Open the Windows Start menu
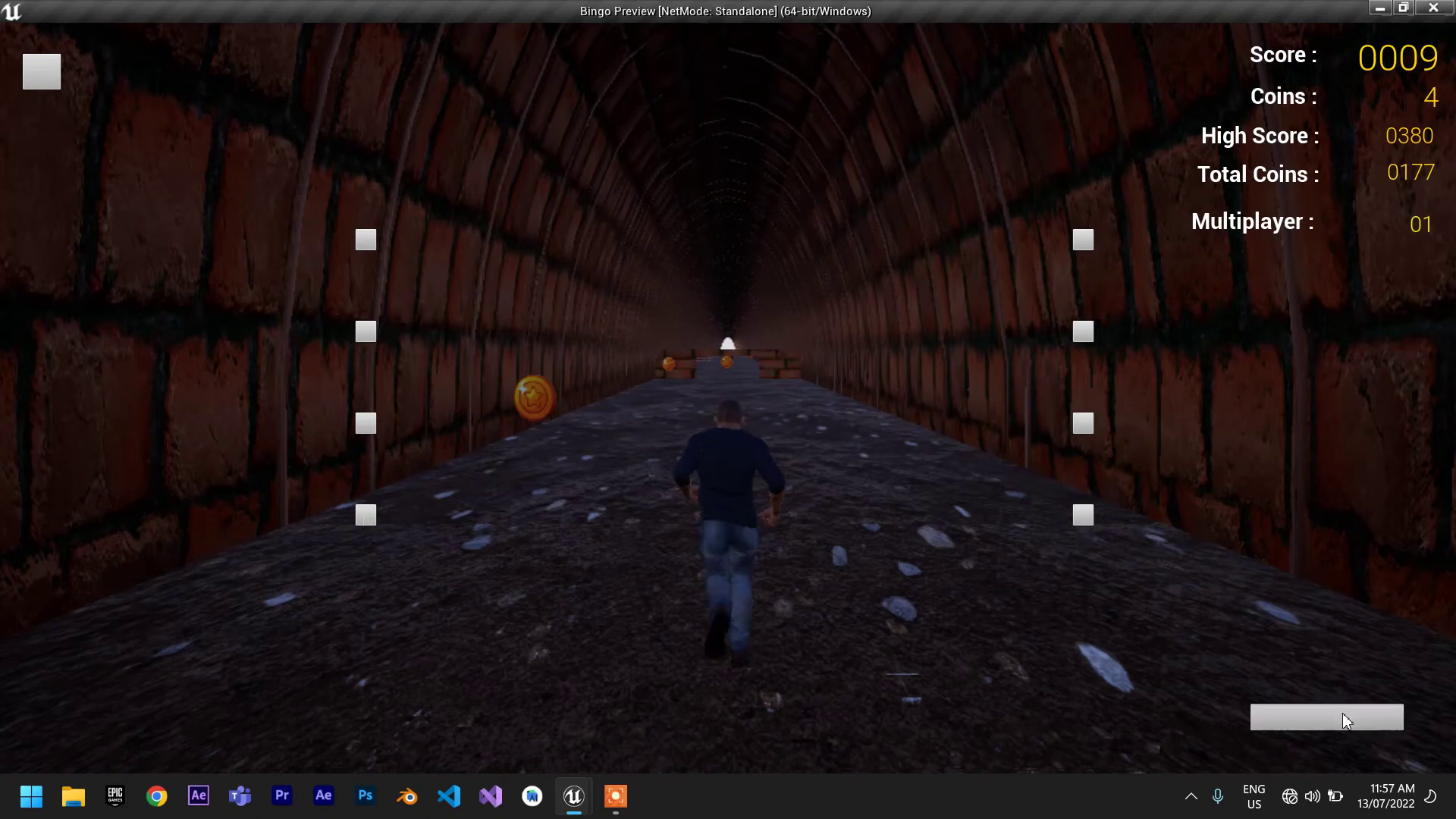The width and height of the screenshot is (1456, 819). 31,795
